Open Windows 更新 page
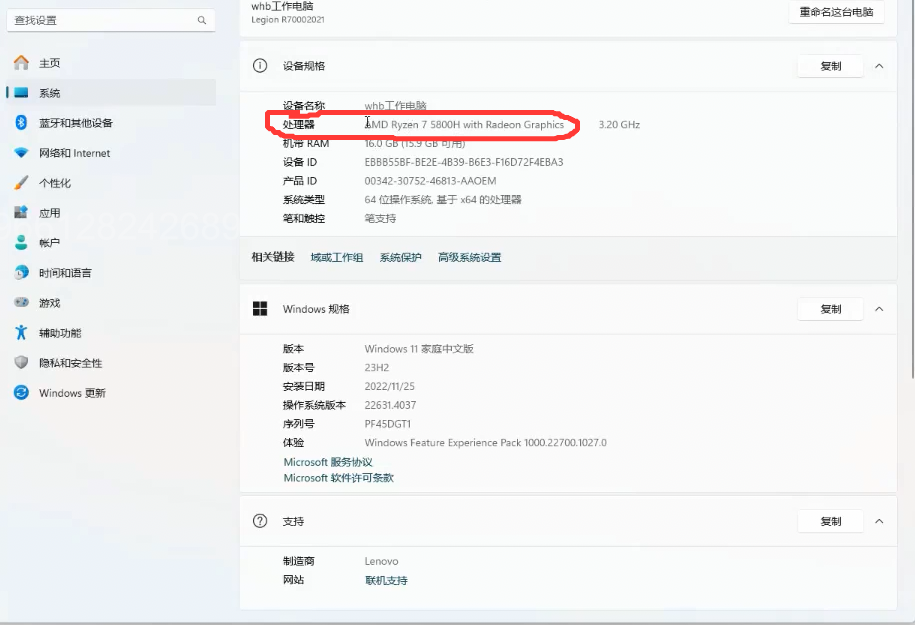 pyautogui.click(x=111, y=393)
